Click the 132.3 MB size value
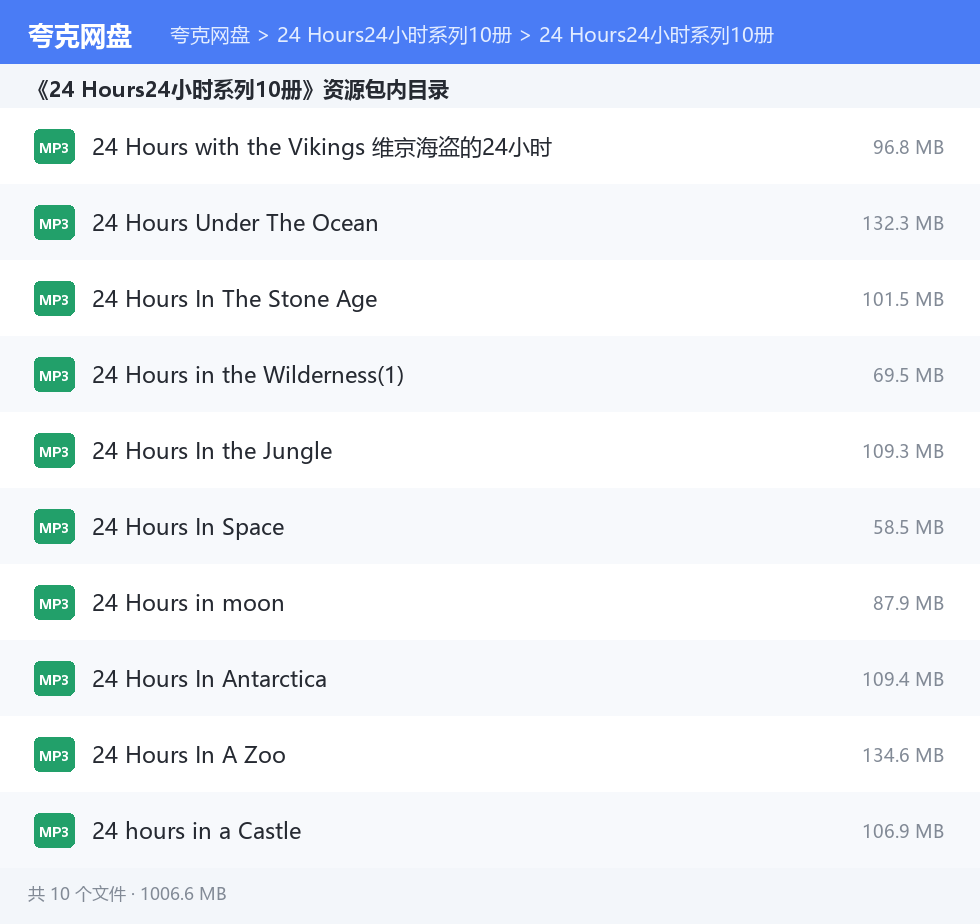The image size is (980, 924). click(x=903, y=223)
